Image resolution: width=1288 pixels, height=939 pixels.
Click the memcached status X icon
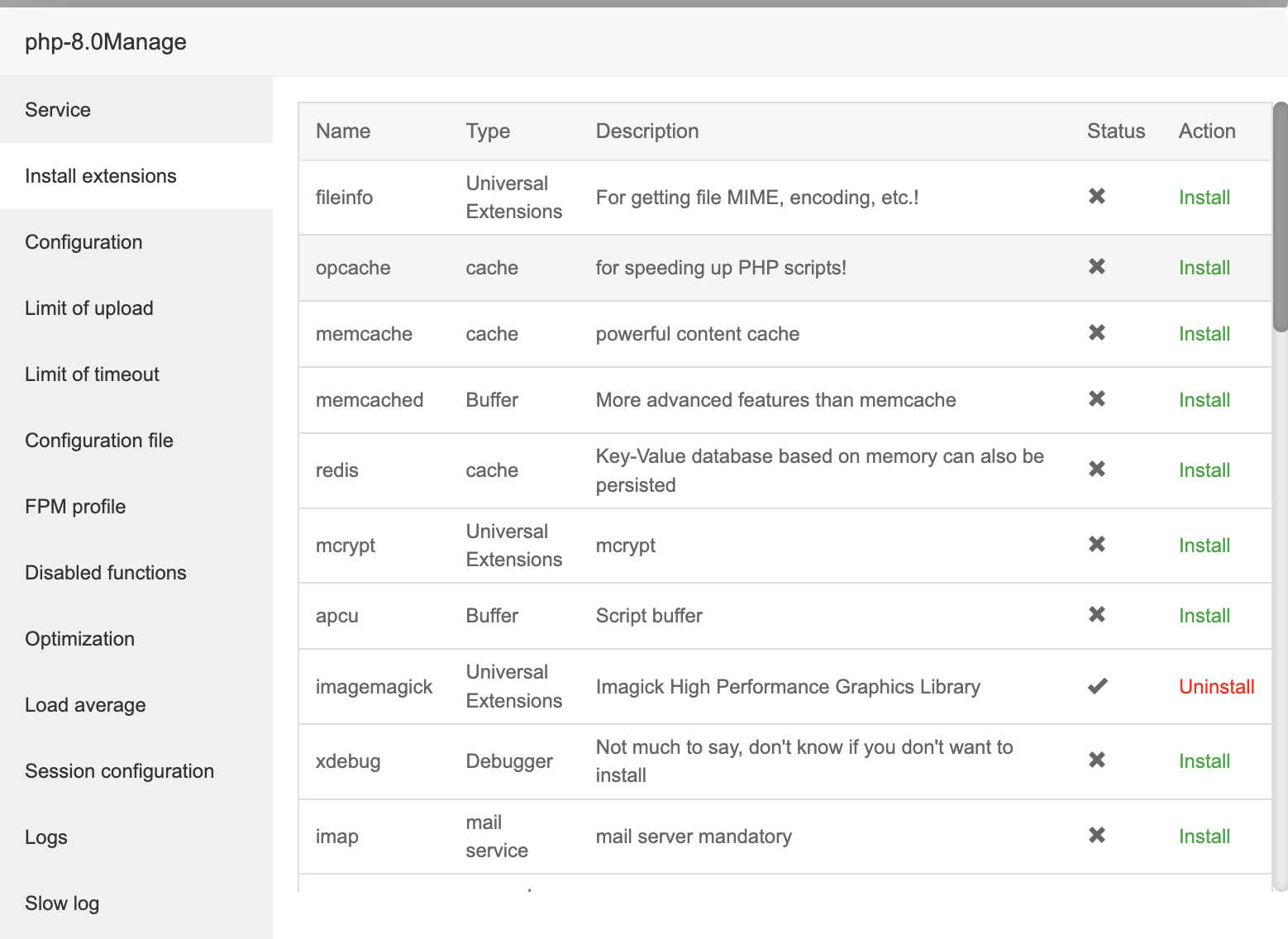pos(1097,399)
